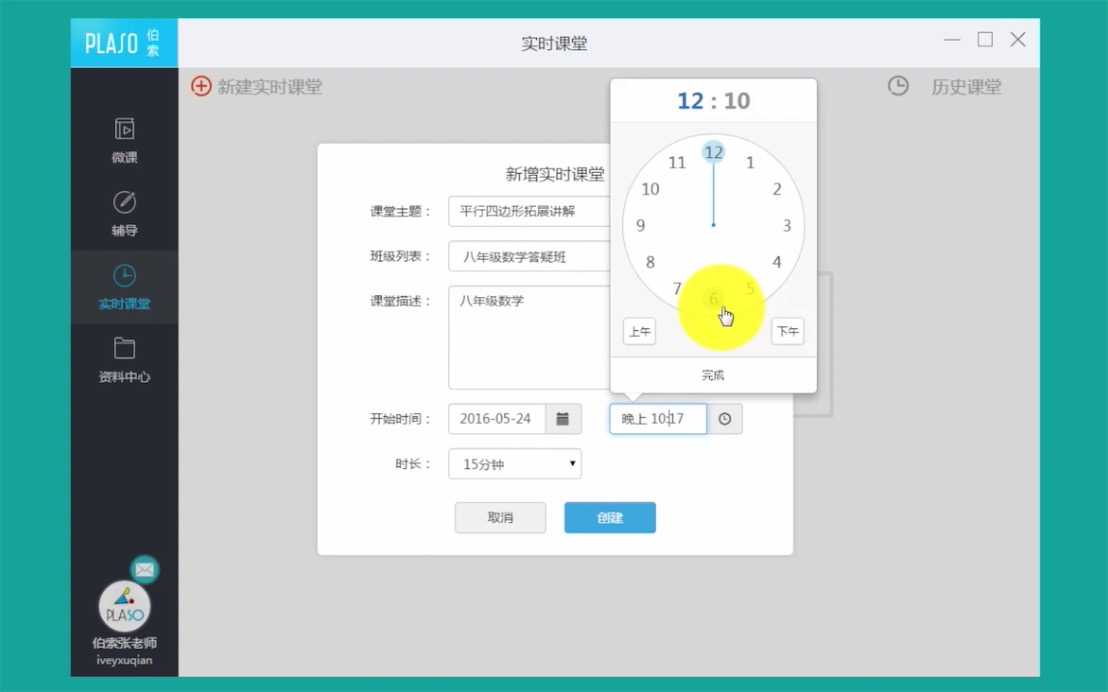The height and width of the screenshot is (692, 1108).
Task: Open the 辅导 tutoring section
Action: [x=124, y=213]
